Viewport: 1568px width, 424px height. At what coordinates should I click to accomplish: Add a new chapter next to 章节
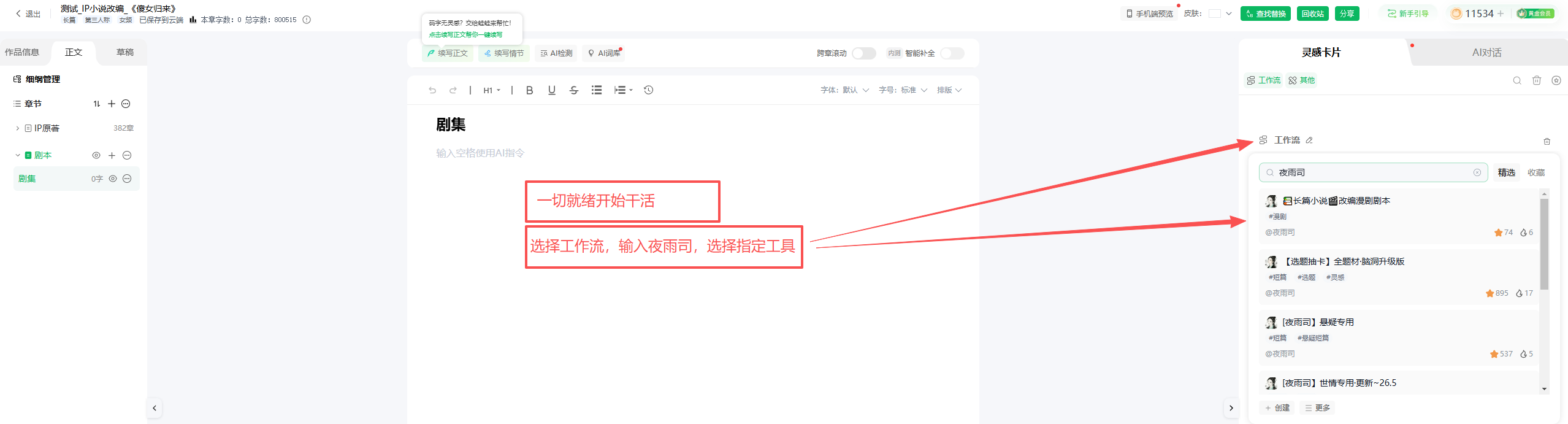click(112, 104)
